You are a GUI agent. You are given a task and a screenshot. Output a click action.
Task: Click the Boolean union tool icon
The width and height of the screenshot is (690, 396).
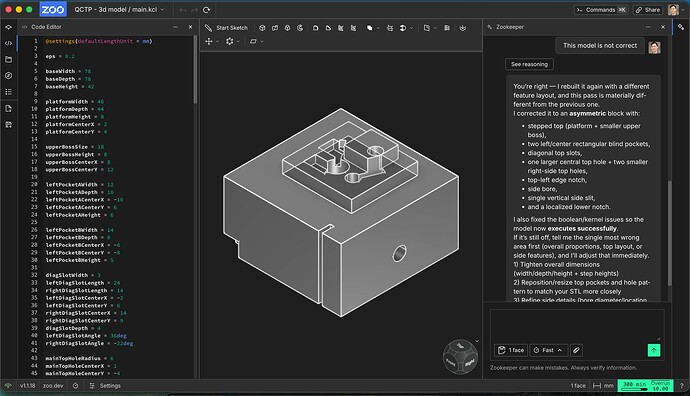[x=370, y=28]
